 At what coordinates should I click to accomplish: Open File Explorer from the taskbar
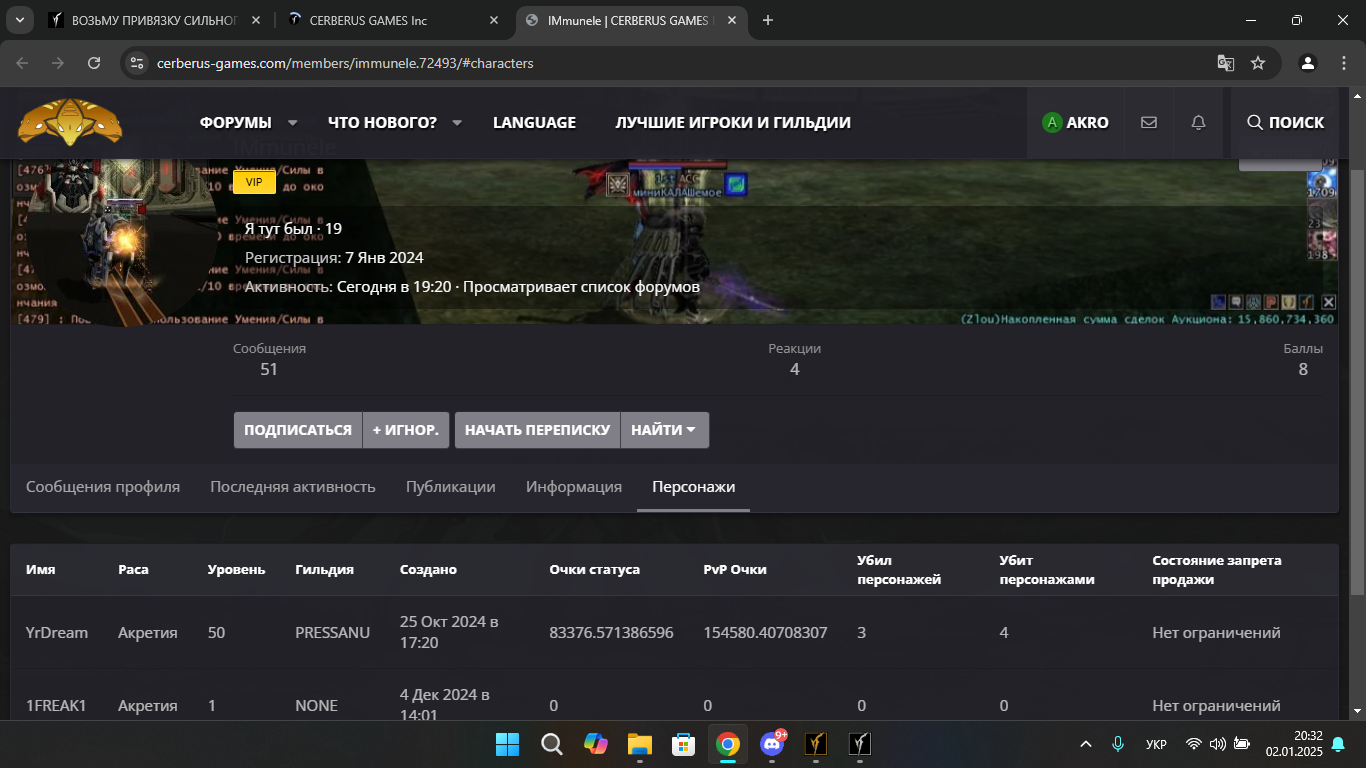(639, 744)
